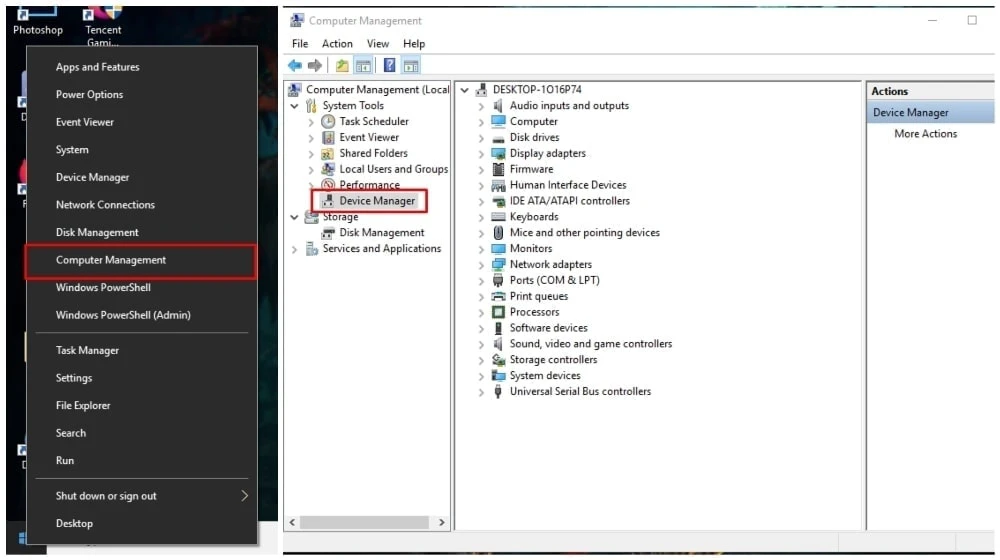Viewport: 1000px width, 560px height.
Task: Choose Disk Management in the context menu
Action: click(142, 232)
